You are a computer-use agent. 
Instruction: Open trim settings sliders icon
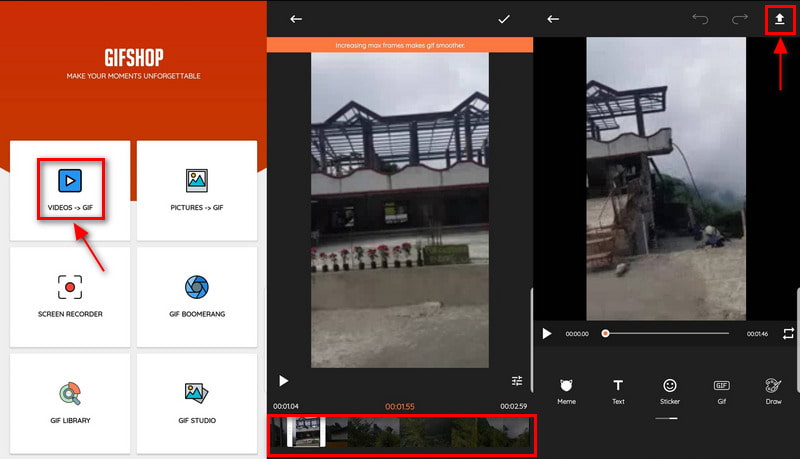[x=517, y=381]
